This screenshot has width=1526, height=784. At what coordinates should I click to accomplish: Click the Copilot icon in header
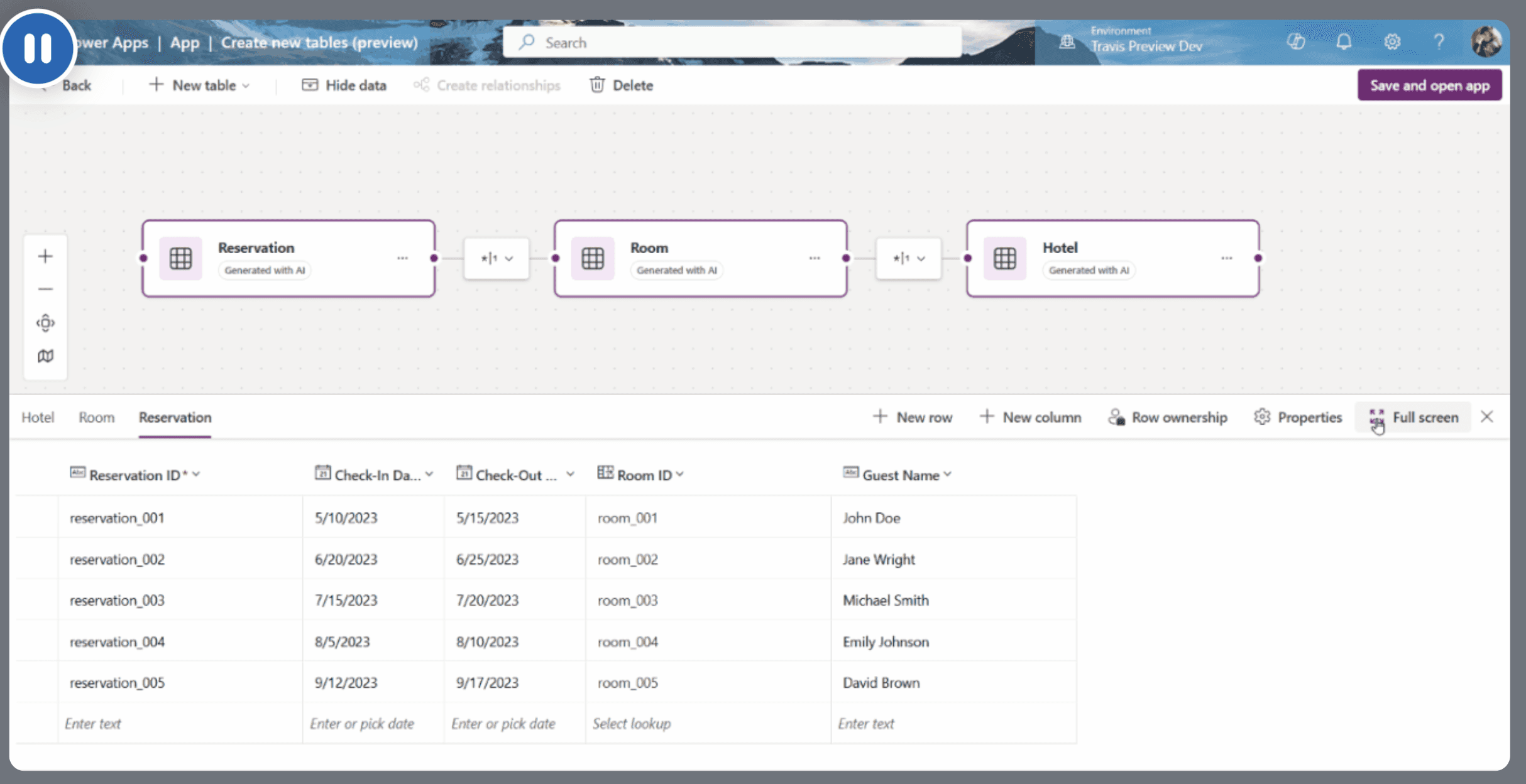point(1296,42)
